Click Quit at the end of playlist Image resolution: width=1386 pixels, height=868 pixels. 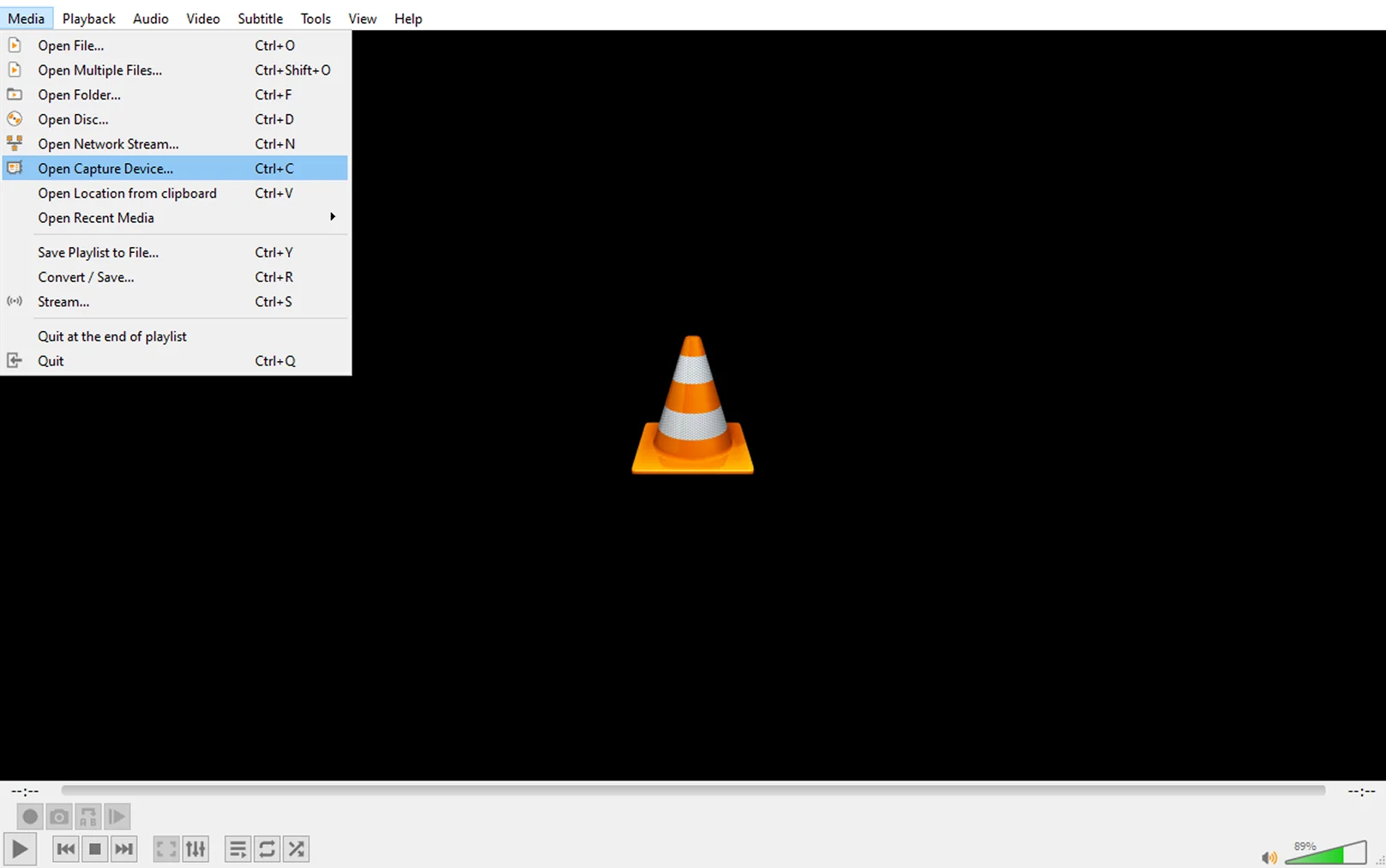pos(111,336)
